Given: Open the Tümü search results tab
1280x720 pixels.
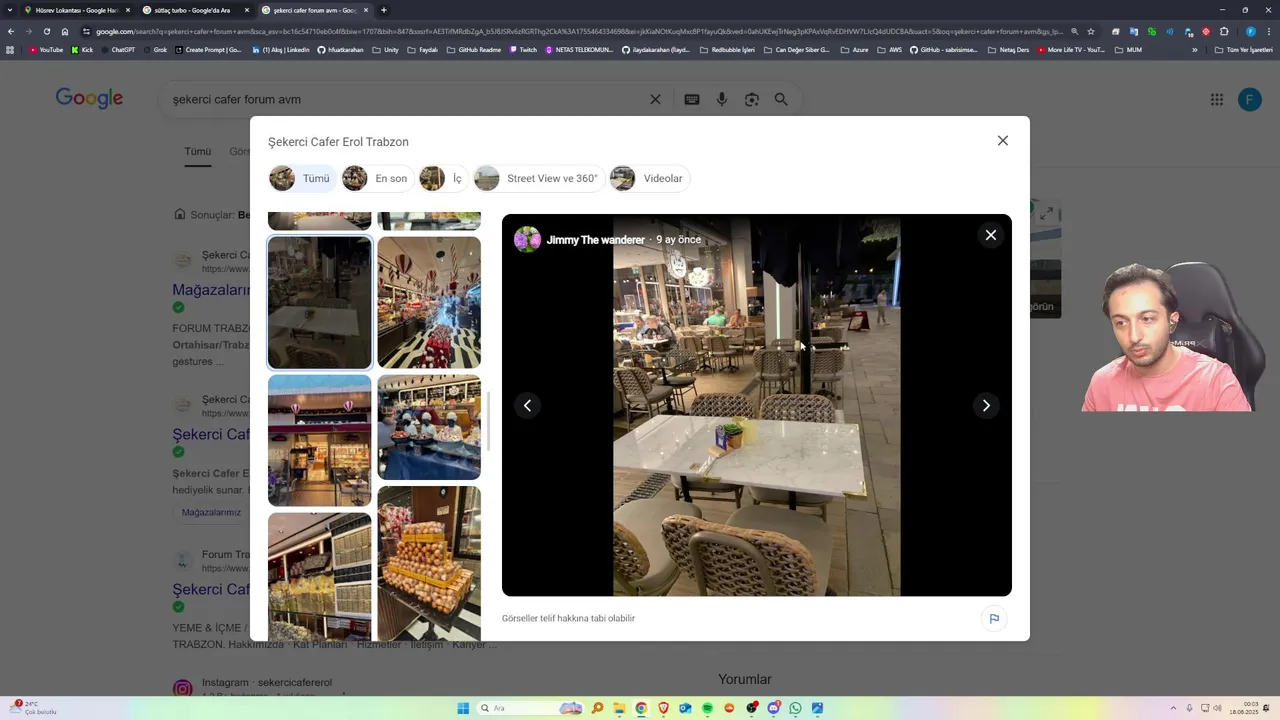Looking at the screenshot, I should tap(197, 152).
